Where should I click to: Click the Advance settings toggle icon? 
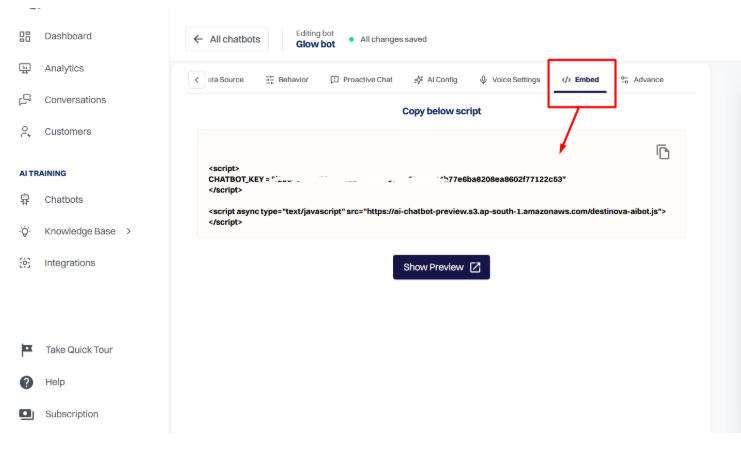coord(625,80)
